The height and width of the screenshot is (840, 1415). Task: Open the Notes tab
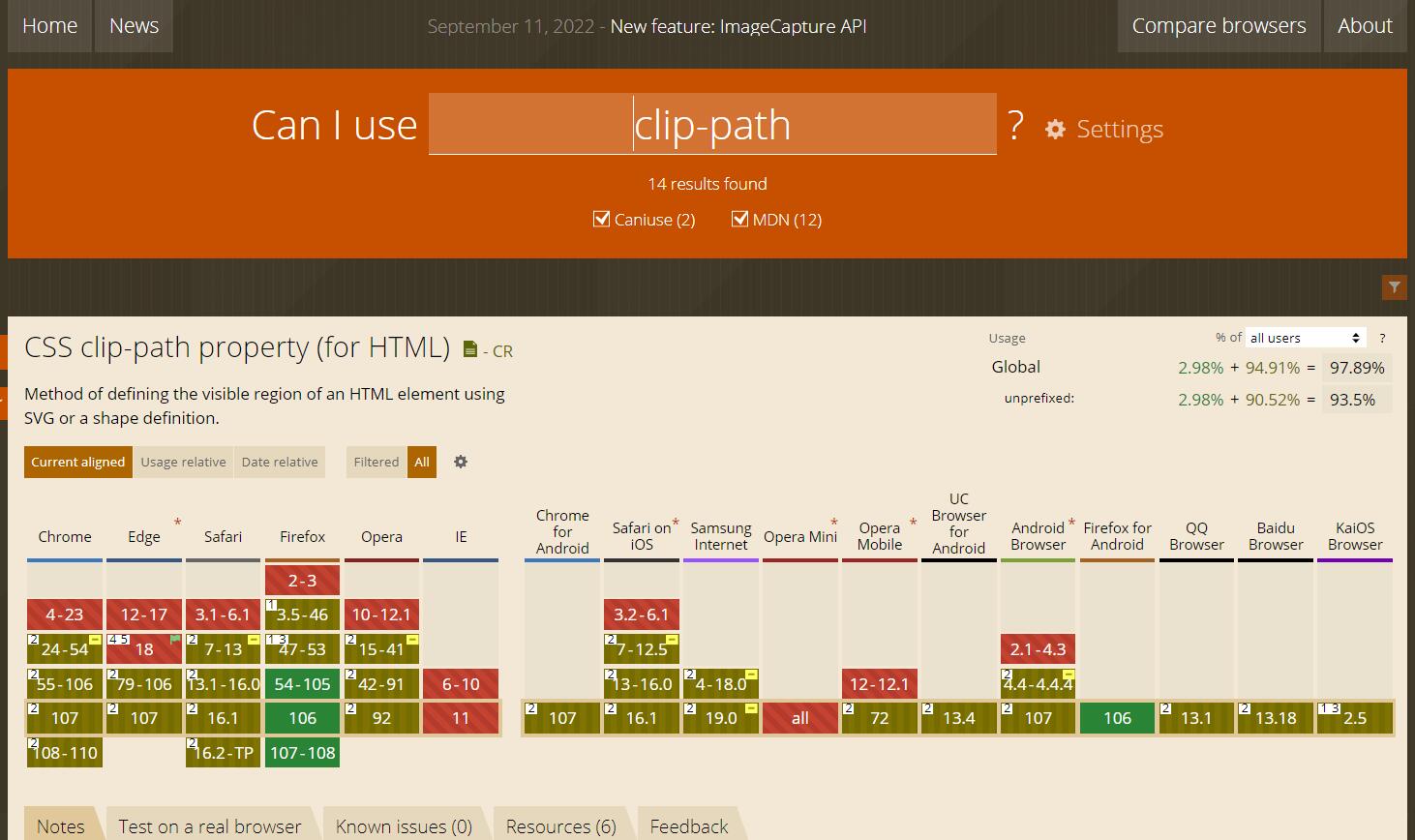click(61, 825)
